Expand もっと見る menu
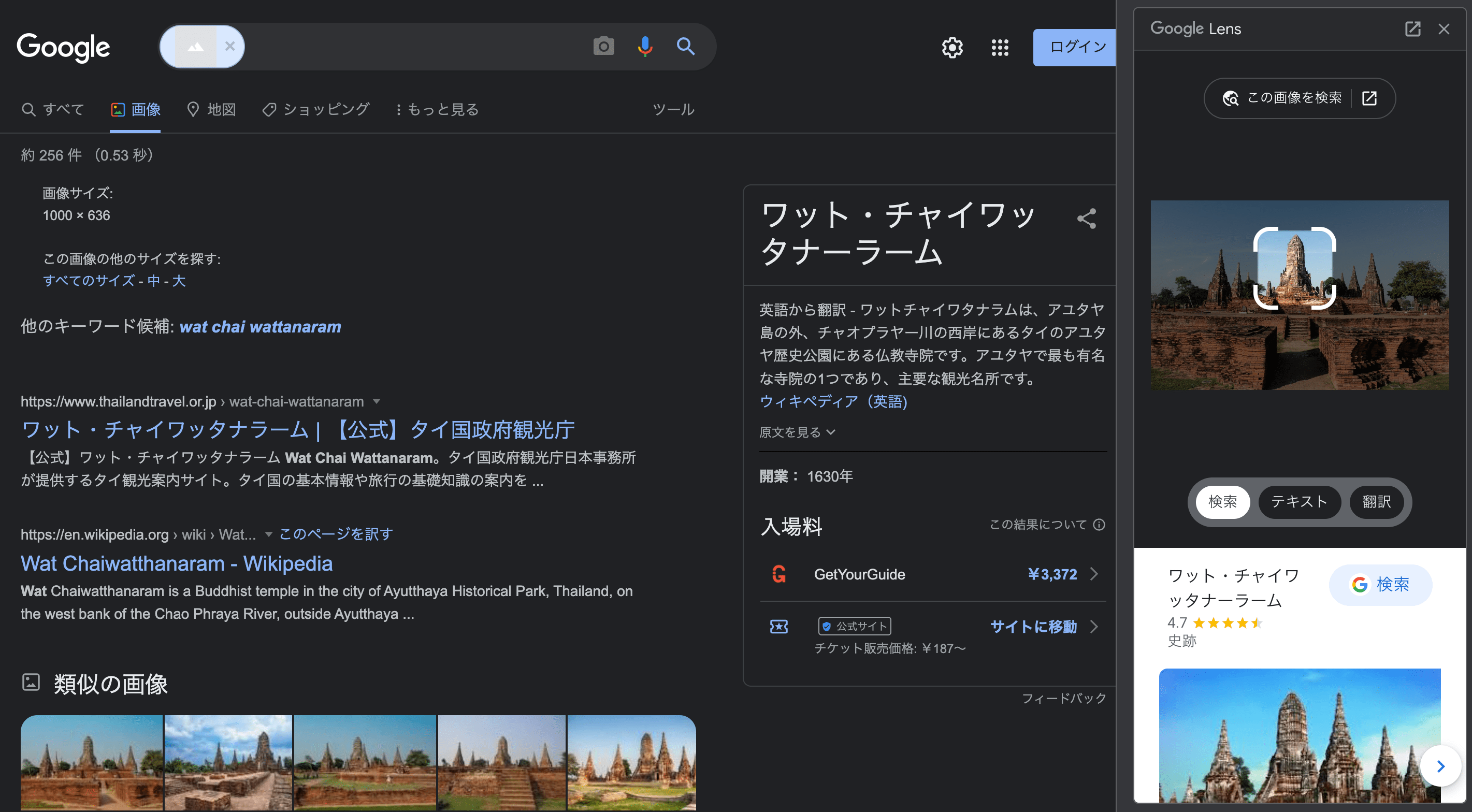The width and height of the screenshot is (1472, 812). pos(437,109)
